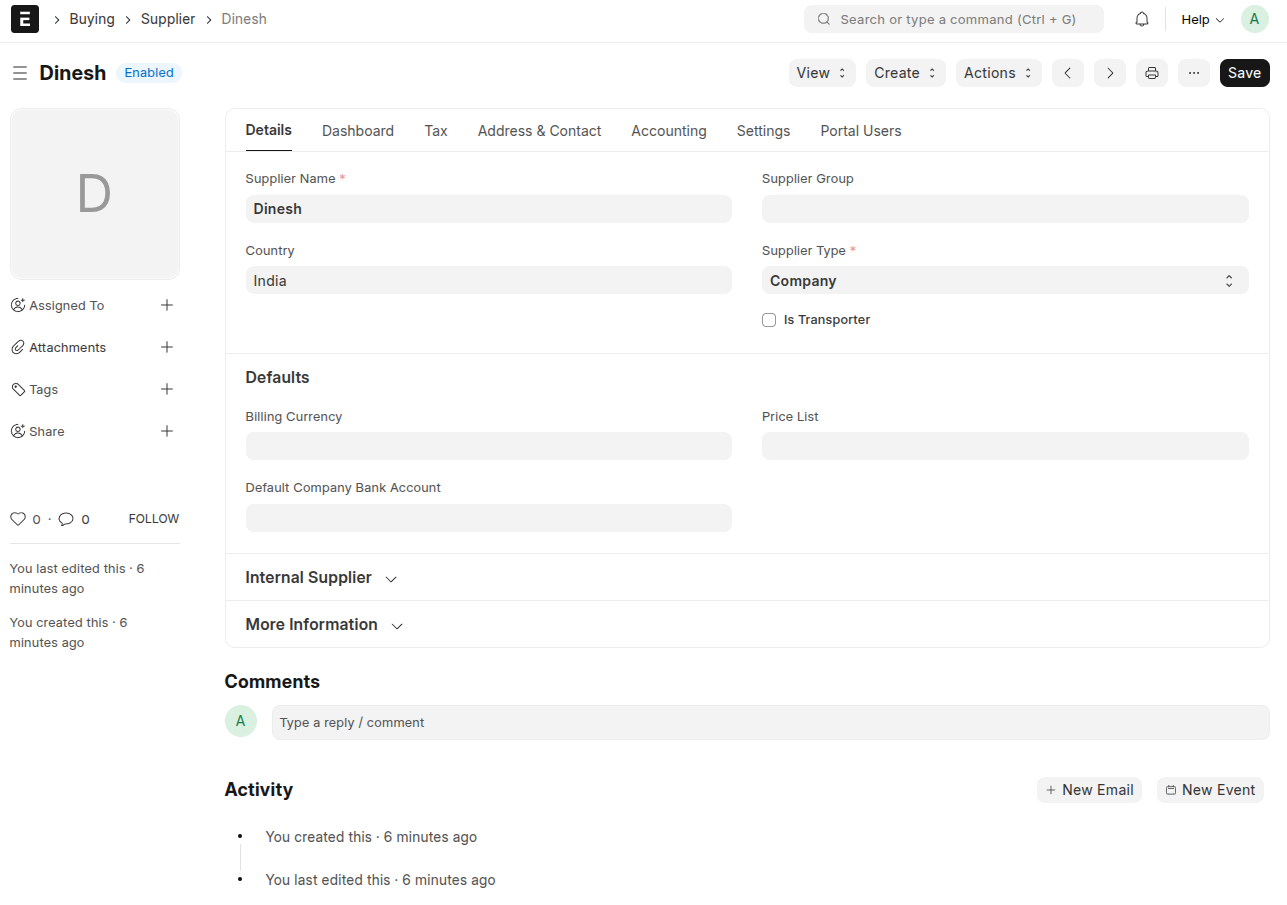Click the Billing Currency field
Viewport: 1287px width, 905px height.
pos(489,446)
